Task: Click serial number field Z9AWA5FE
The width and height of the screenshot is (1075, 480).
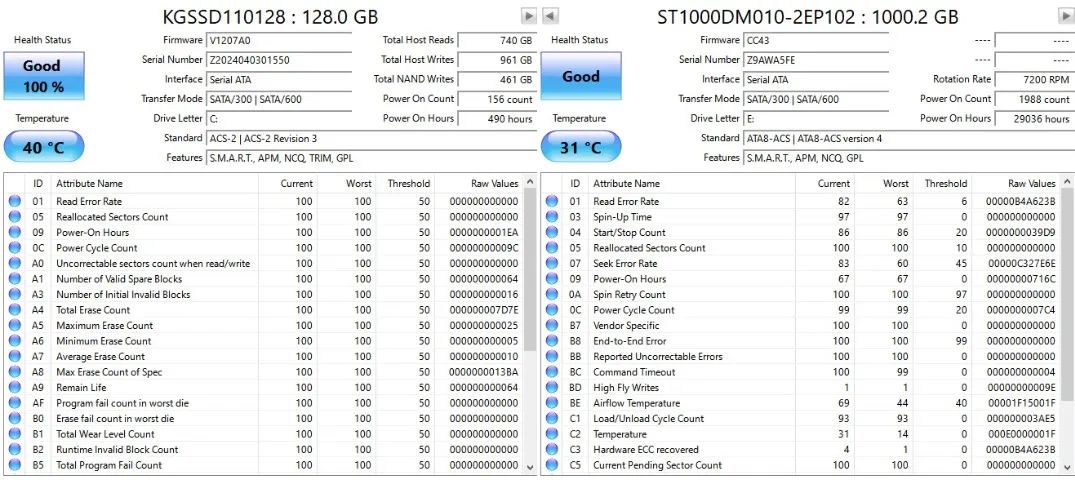Action: (816, 60)
